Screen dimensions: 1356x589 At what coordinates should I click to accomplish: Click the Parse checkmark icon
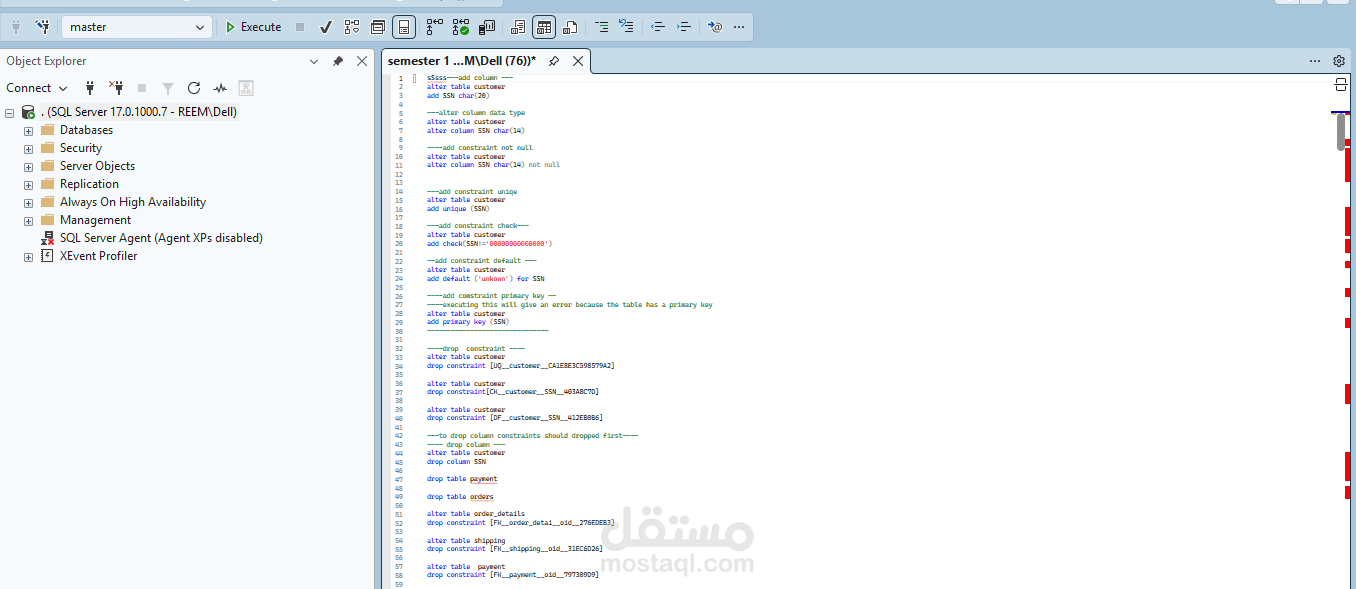coord(325,27)
